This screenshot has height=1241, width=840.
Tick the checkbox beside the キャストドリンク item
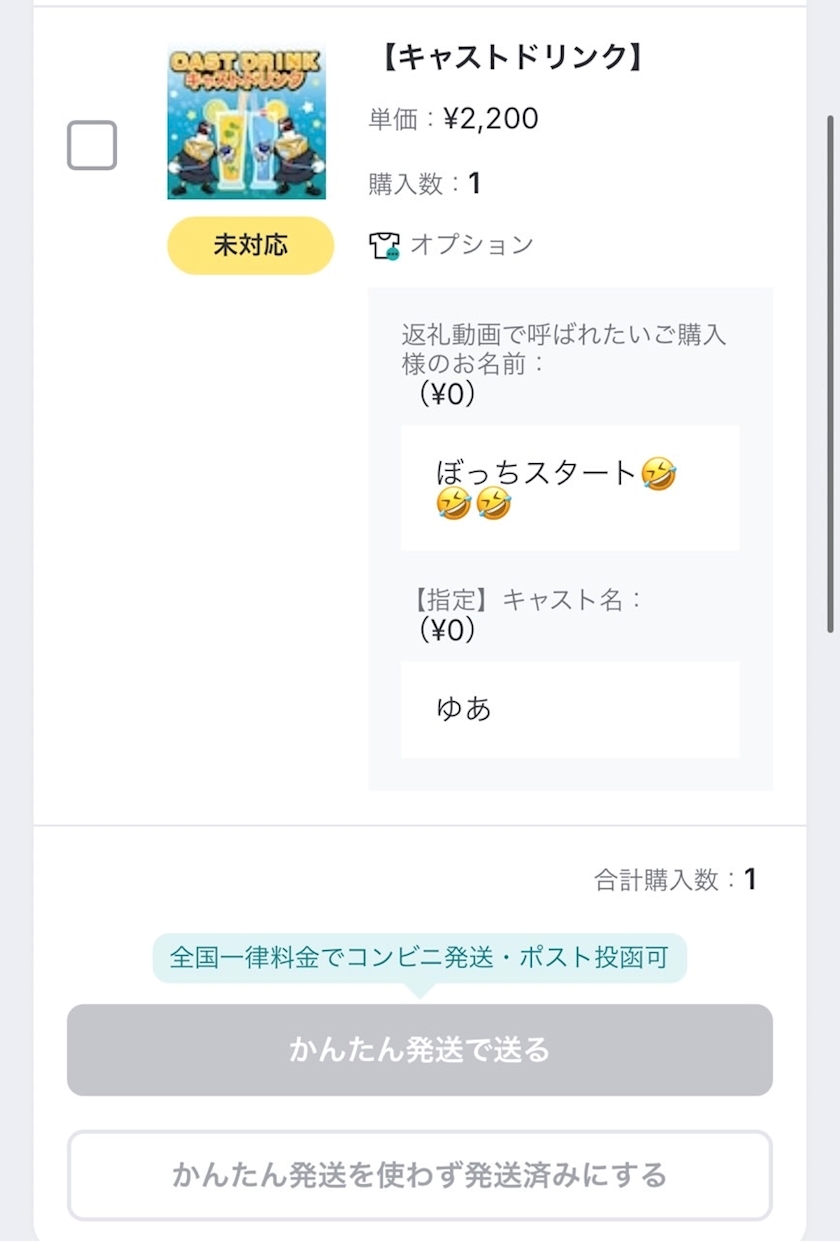point(92,146)
